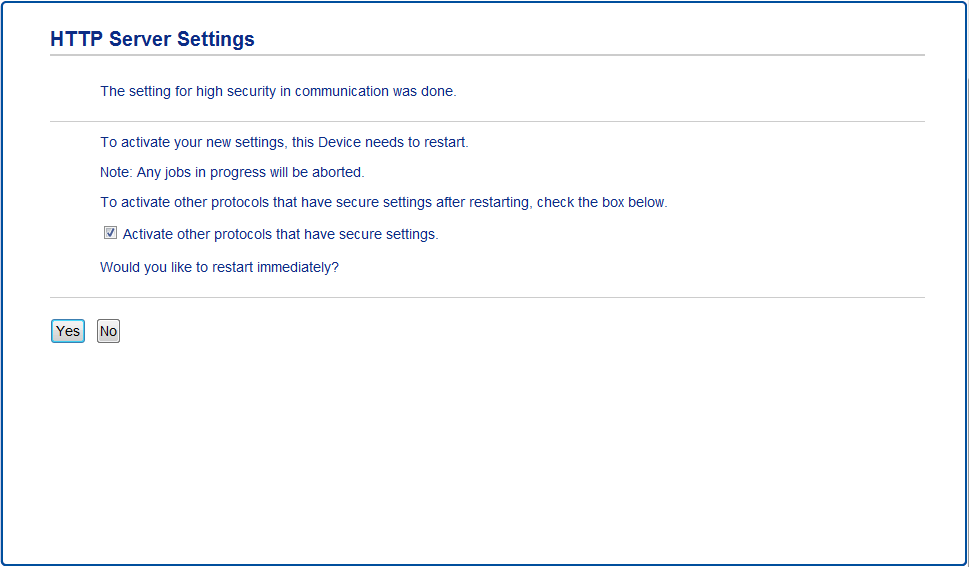
Task: Click the empty page area below the buttons
Action: click(x=487, y=450)
